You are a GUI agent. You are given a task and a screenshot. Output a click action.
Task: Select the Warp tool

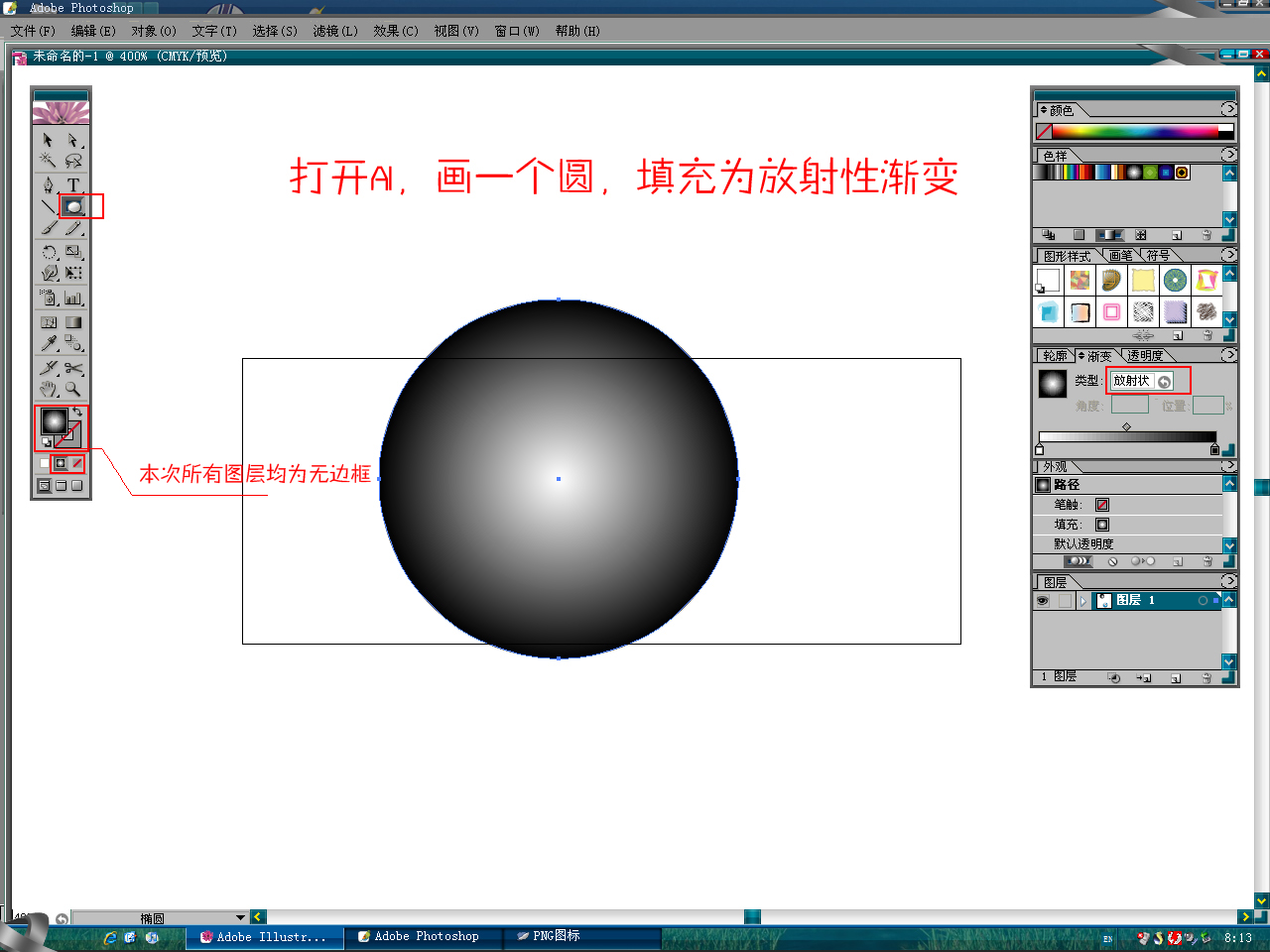tap(48, 273)
